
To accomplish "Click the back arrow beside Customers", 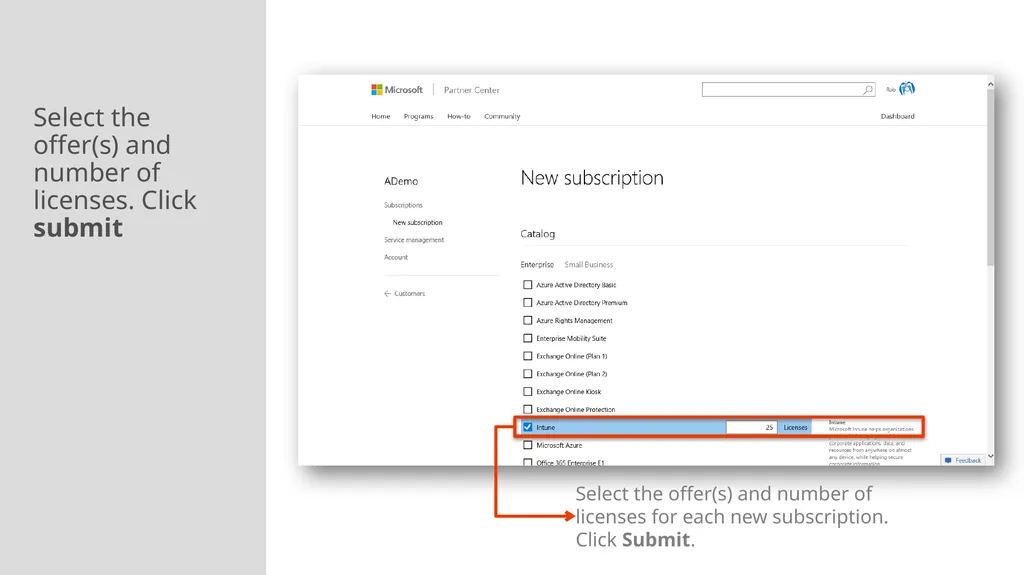I will [387, 293].
